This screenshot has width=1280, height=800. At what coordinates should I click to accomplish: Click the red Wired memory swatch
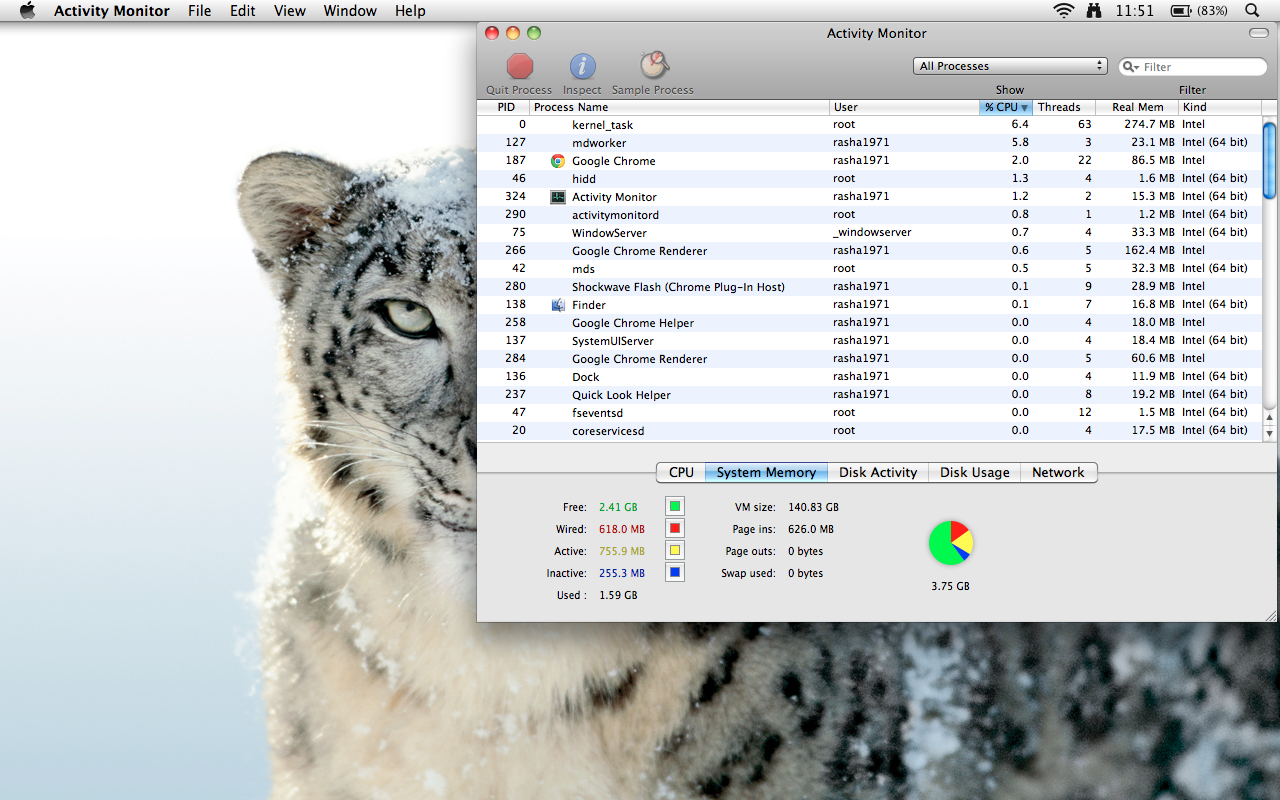(x=675, y=529)
